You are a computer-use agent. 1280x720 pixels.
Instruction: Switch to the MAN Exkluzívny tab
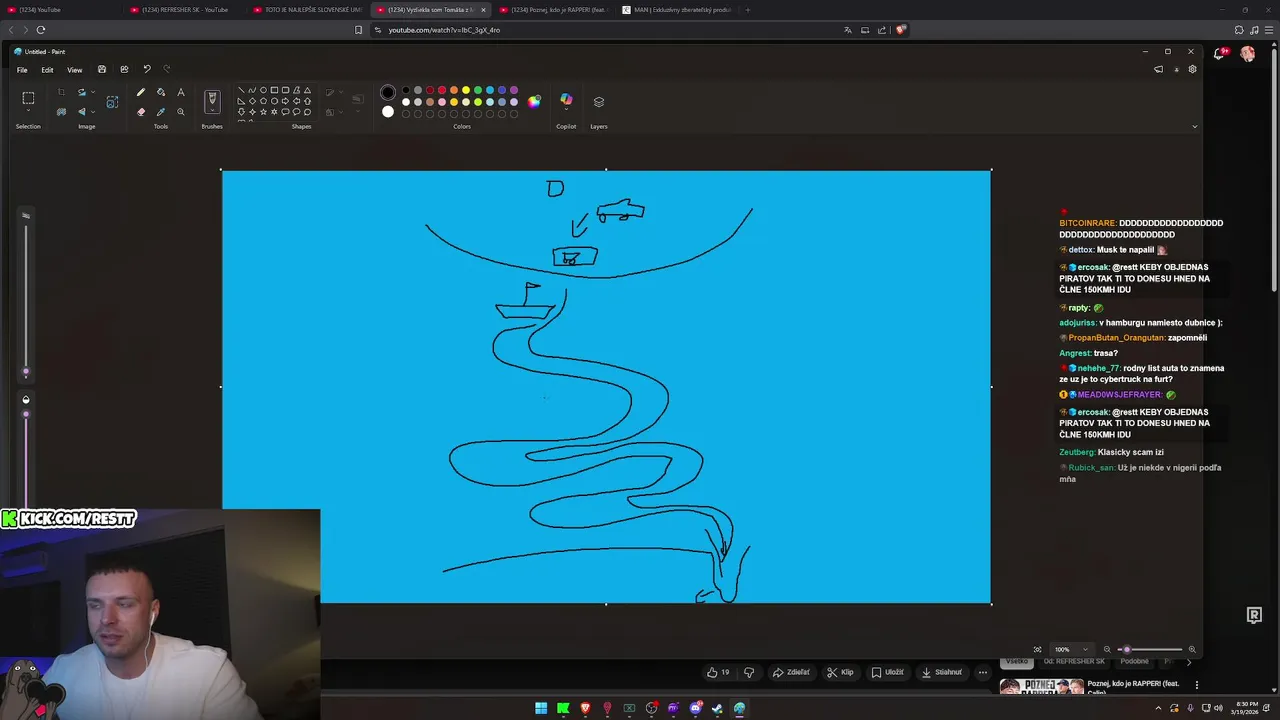676,10
